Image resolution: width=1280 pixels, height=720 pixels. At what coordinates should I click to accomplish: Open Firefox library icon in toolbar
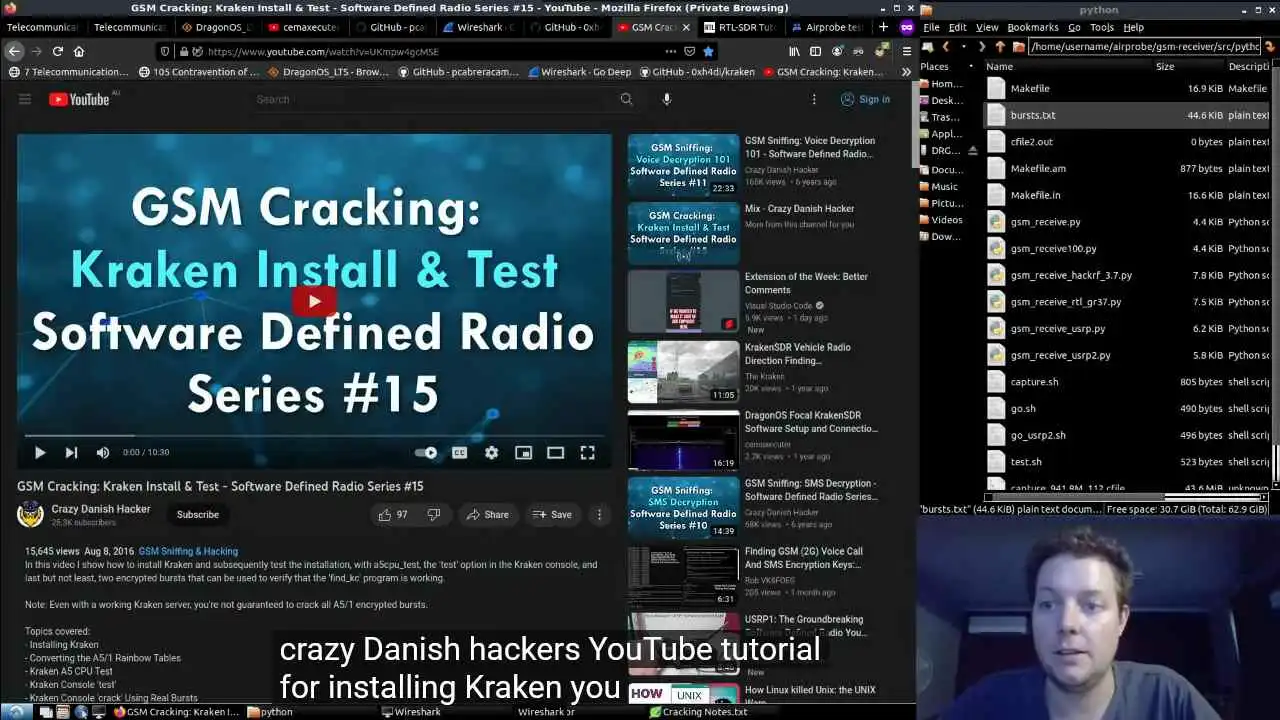pos(794,51)
